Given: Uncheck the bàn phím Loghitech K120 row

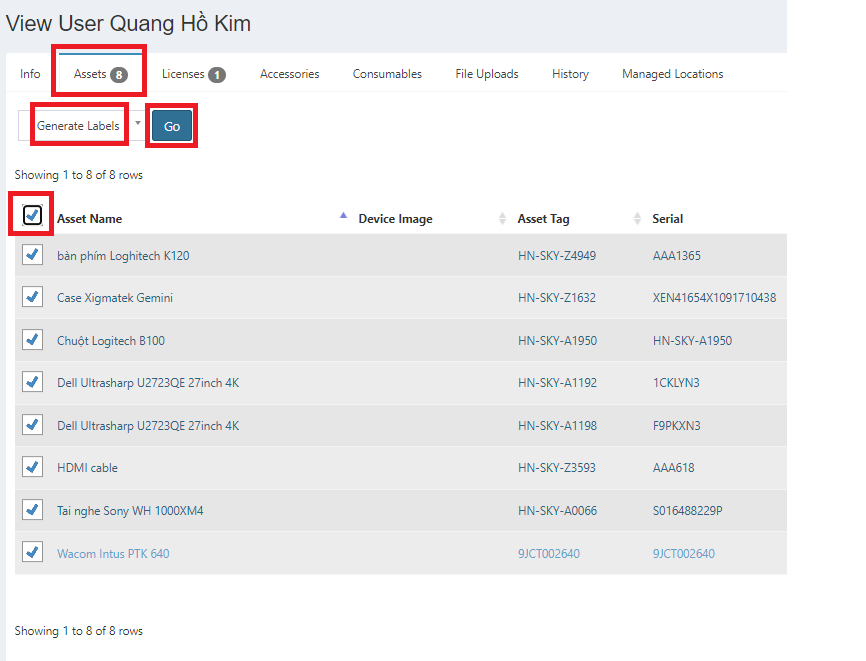Looking at the screenshot, I should (x=32, y=255).
